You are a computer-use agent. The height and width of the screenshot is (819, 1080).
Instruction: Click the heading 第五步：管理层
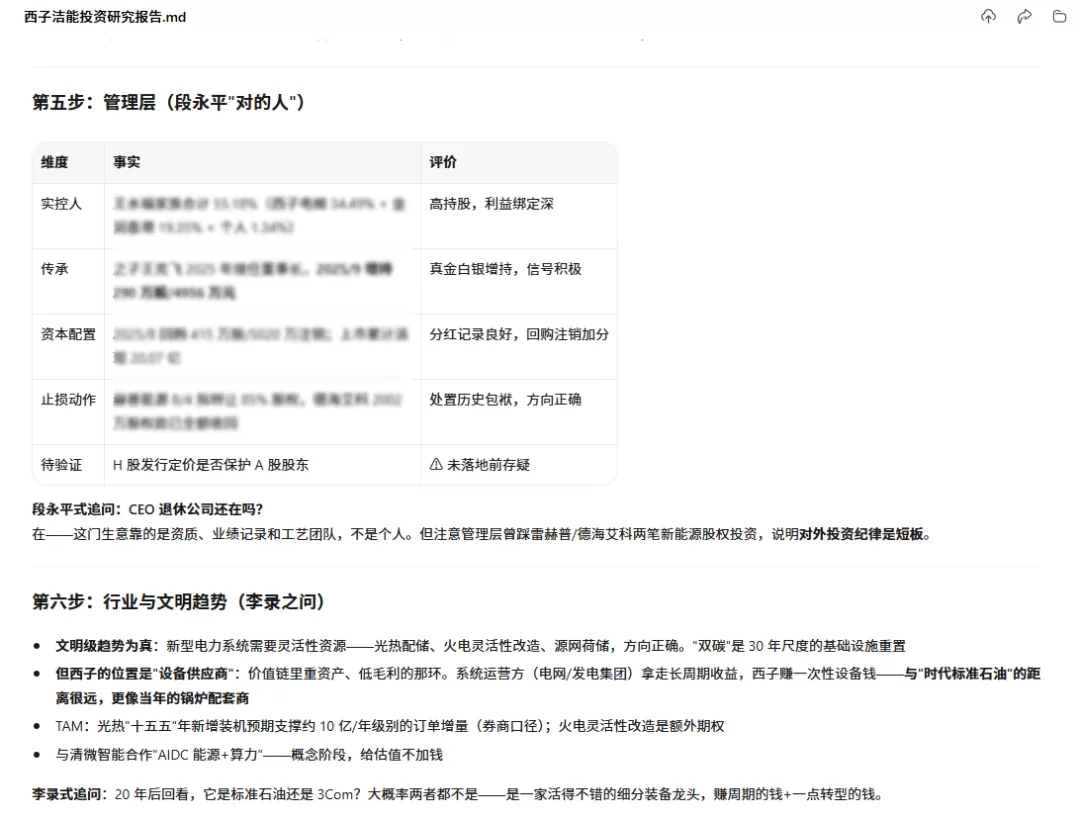click(169, 103)
